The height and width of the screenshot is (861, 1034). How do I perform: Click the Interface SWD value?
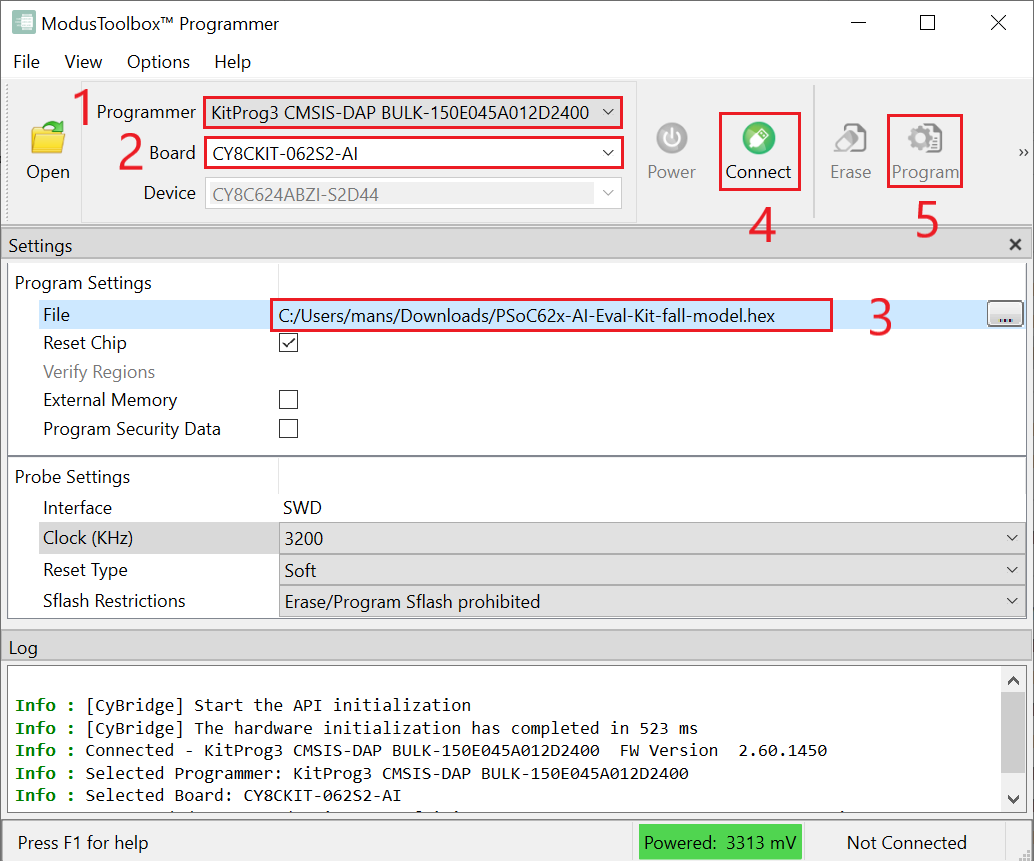[302, 508]
